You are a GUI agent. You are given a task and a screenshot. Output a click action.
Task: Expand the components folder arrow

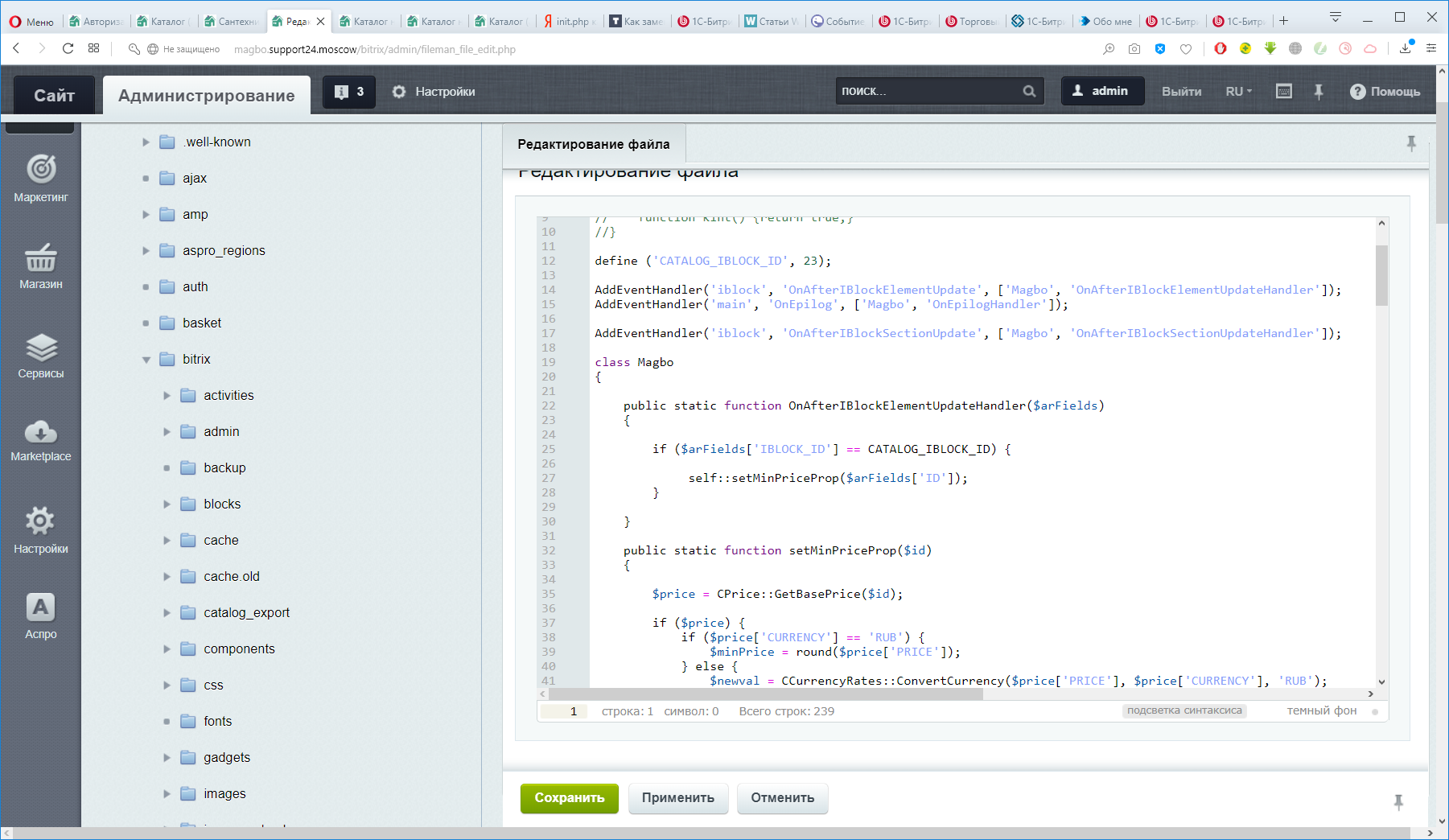click(167, 649)
